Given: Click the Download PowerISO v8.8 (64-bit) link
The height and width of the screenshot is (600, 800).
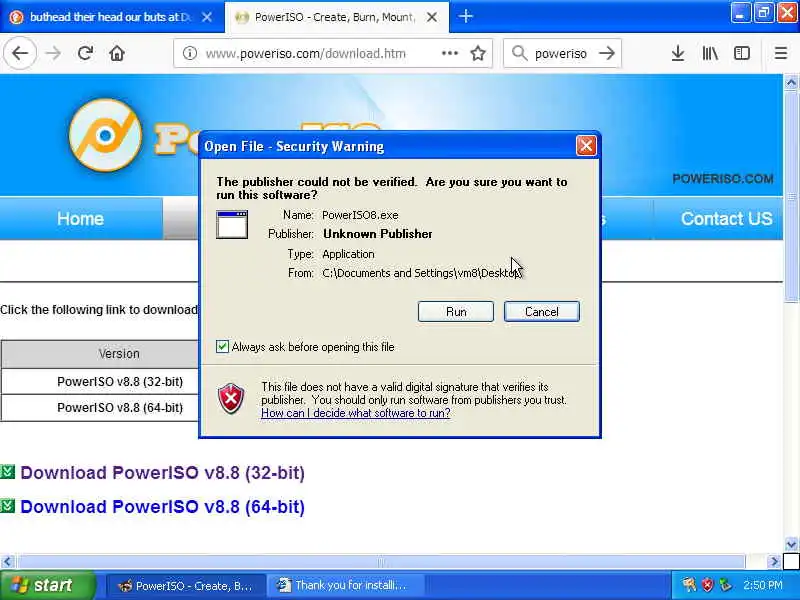Looking at the screenshot, I should coord(162,507).
